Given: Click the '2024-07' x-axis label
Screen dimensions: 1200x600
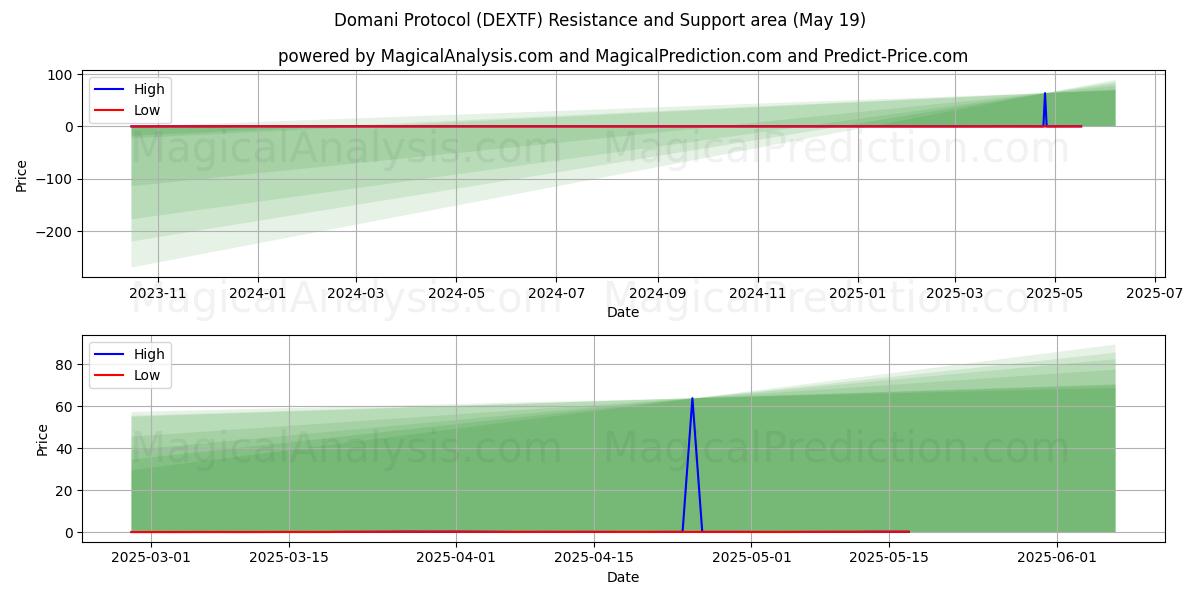Looking at the screenshot, I should 556,293.
